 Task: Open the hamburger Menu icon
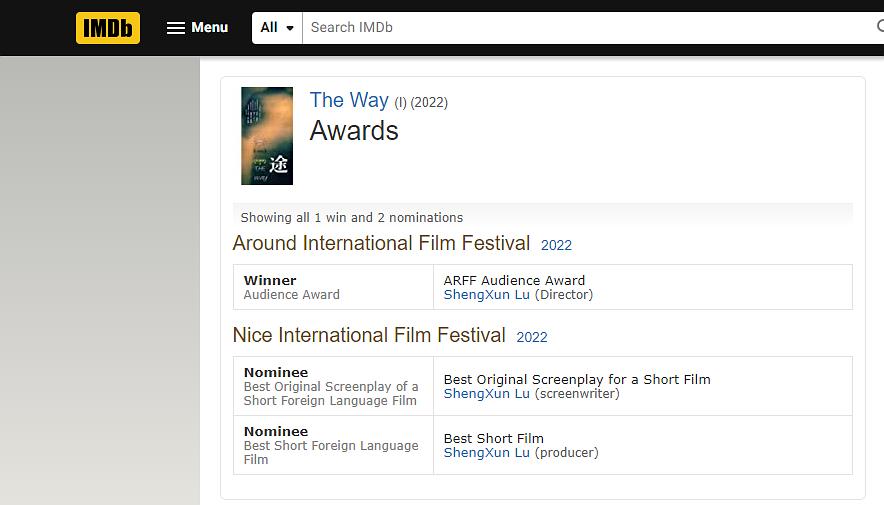click(x=176, y=28)
